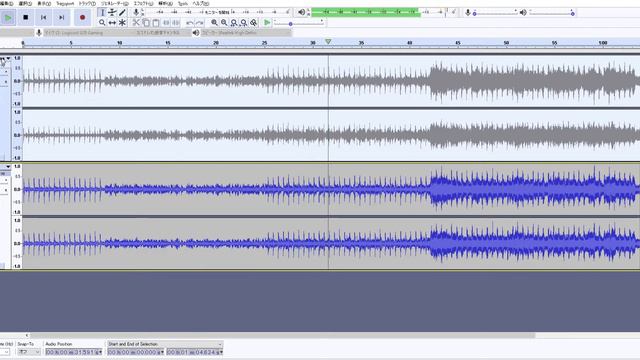Viewport: 640px width, 360px height.
Task: Click the green playhead marker on timeline
Action: tap(328, 42)
